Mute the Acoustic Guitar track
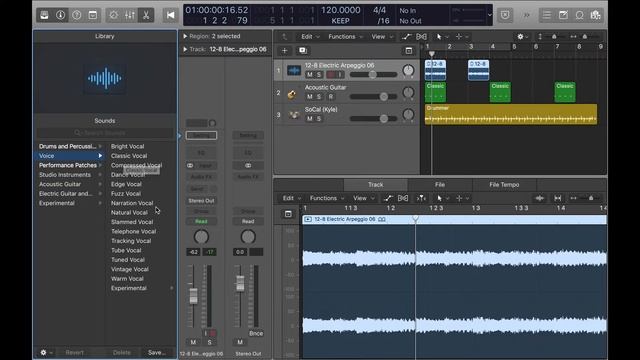The image size is (640, 360). (x=309, y=97)
